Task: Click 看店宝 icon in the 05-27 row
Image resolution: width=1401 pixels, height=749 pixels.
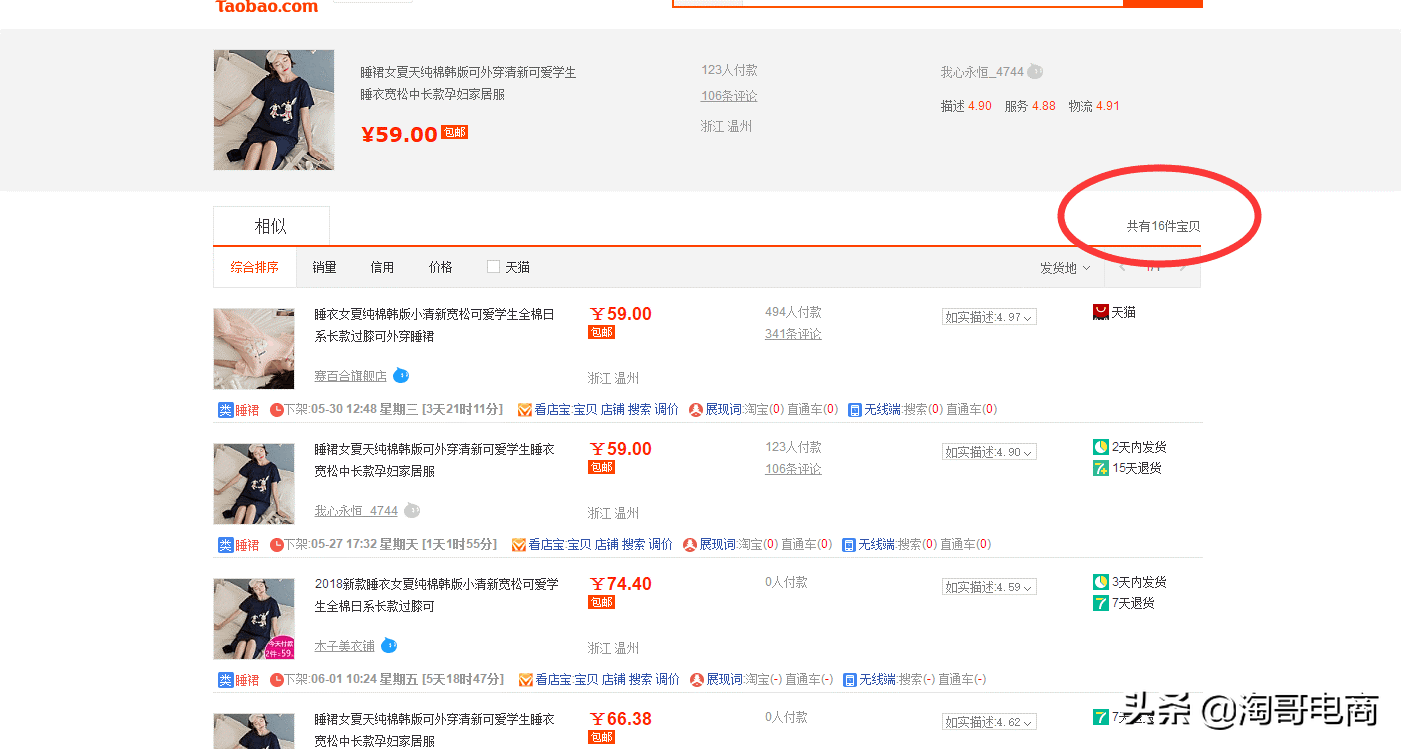Action: pyautogui.click(x=519, y=545)
